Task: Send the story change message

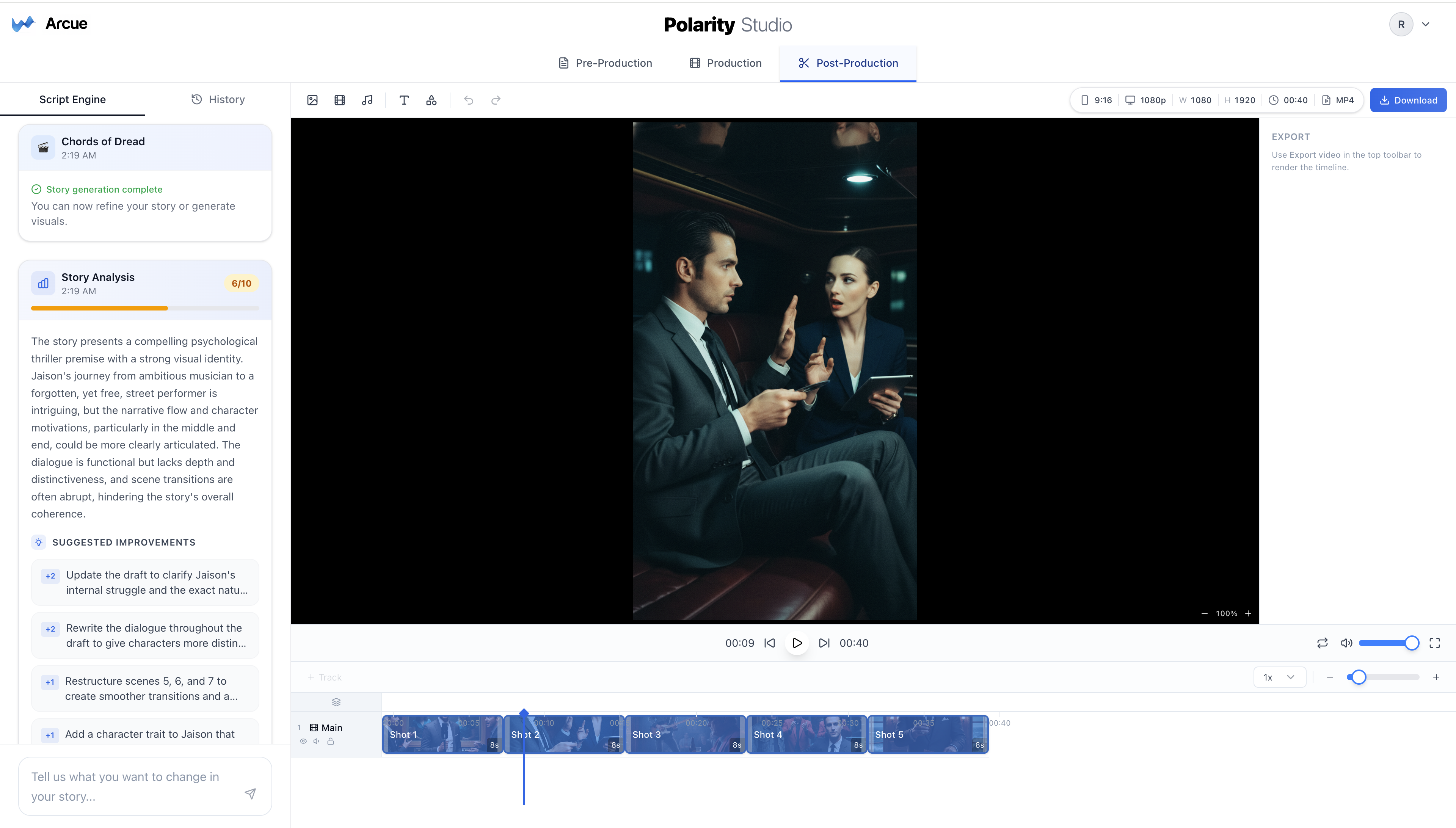Action: pos(250,793)
